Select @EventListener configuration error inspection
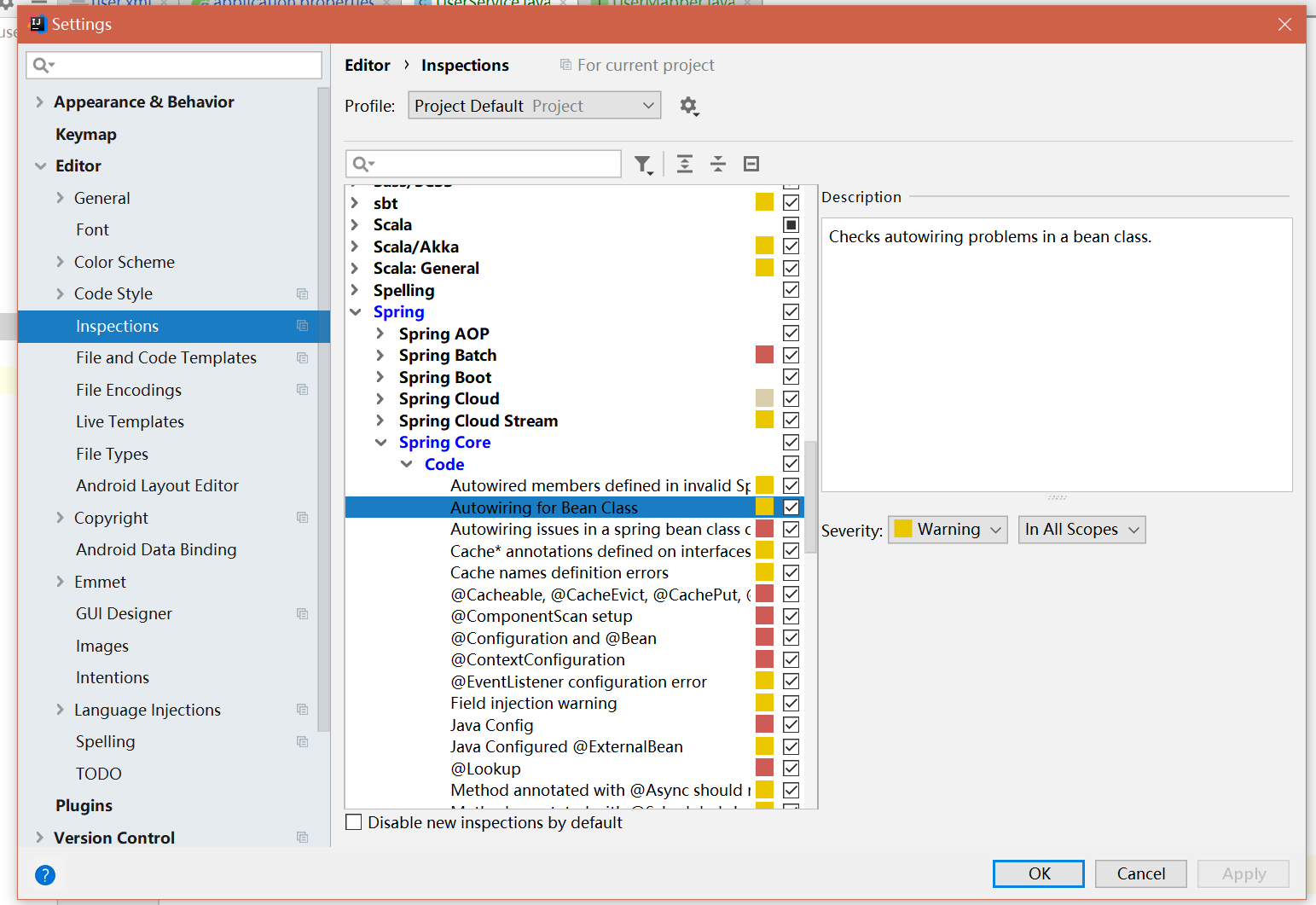1316x905 pixels. coord(579,682)
